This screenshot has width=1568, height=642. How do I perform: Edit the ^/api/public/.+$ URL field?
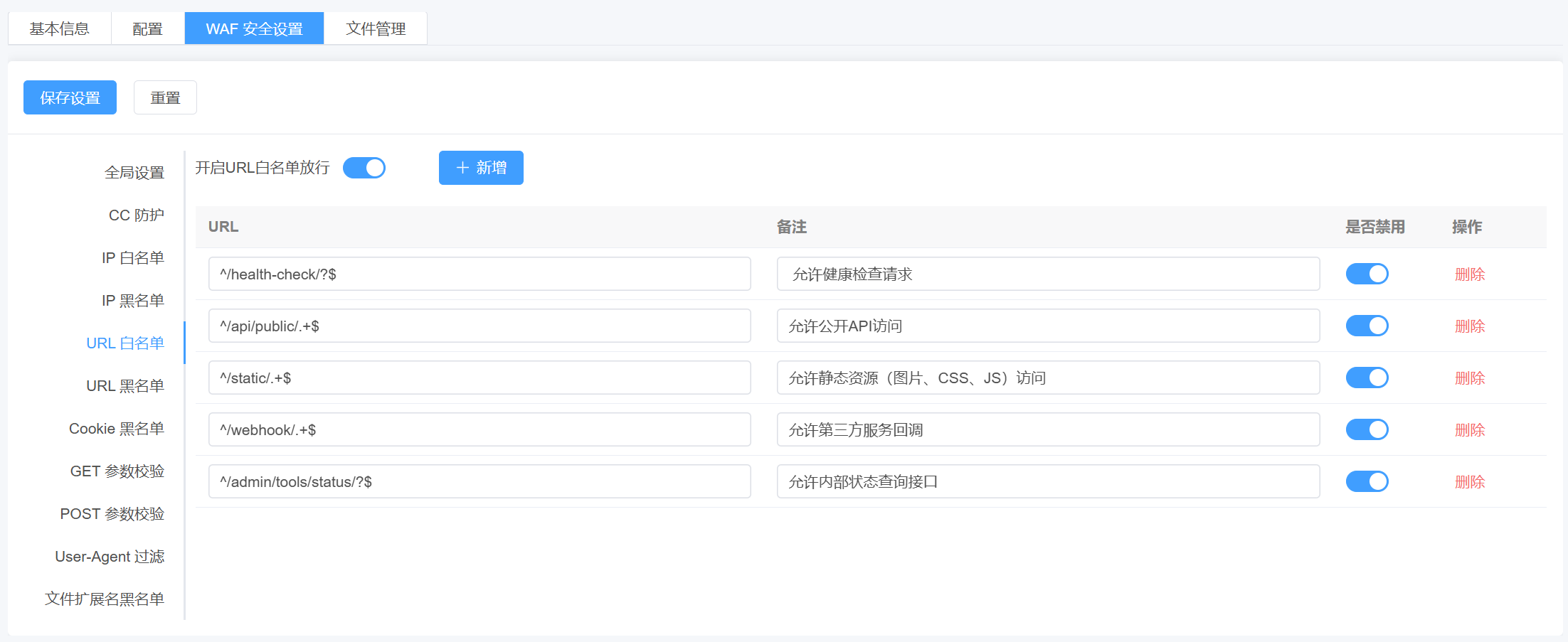point(480,326)
